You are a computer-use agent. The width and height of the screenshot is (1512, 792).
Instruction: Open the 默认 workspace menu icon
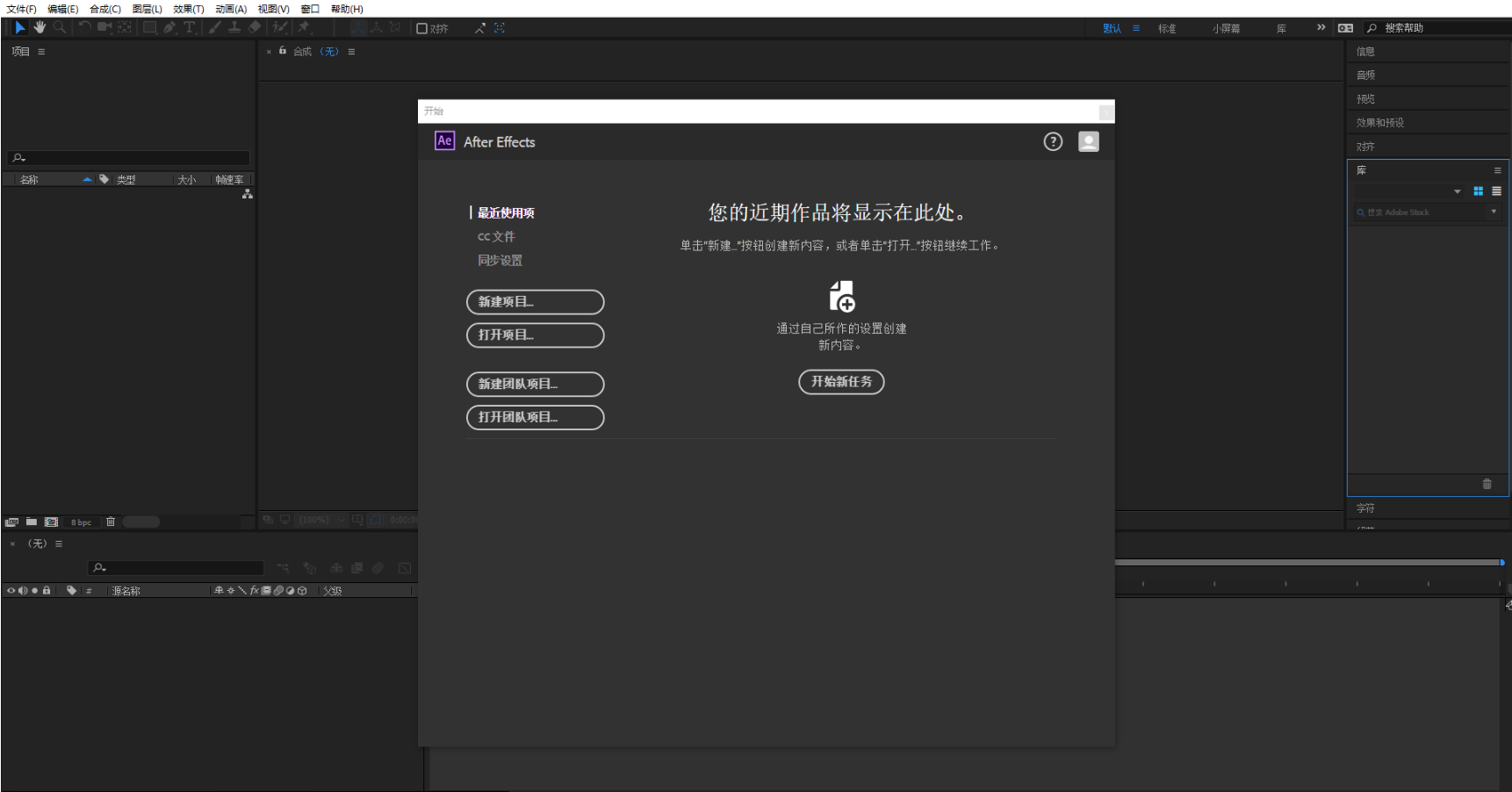1136,28
